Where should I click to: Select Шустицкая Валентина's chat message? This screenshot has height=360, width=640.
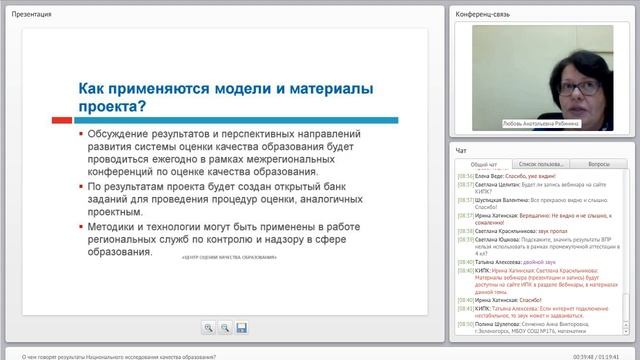(x=533, y=203)
